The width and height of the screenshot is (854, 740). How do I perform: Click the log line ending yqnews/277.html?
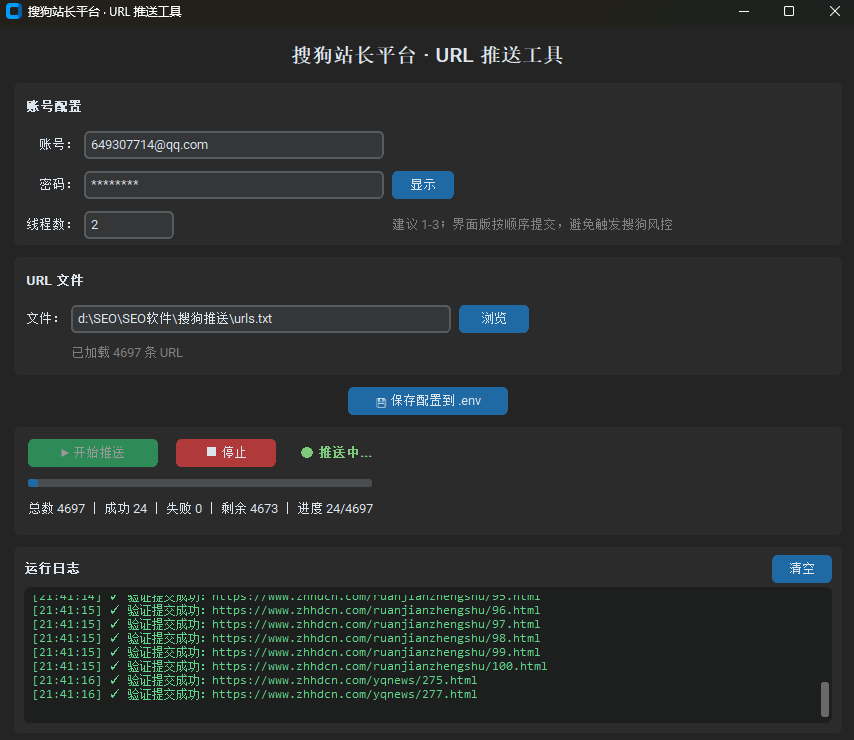pos(254,694)
